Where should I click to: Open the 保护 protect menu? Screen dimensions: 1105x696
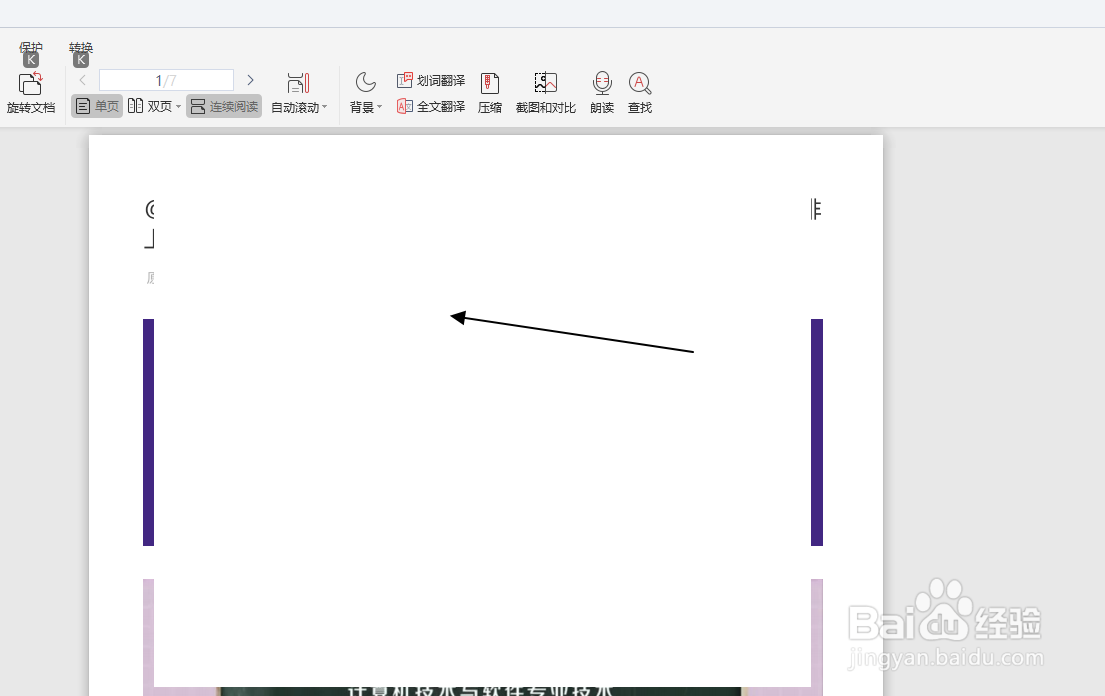pos(31,50)
